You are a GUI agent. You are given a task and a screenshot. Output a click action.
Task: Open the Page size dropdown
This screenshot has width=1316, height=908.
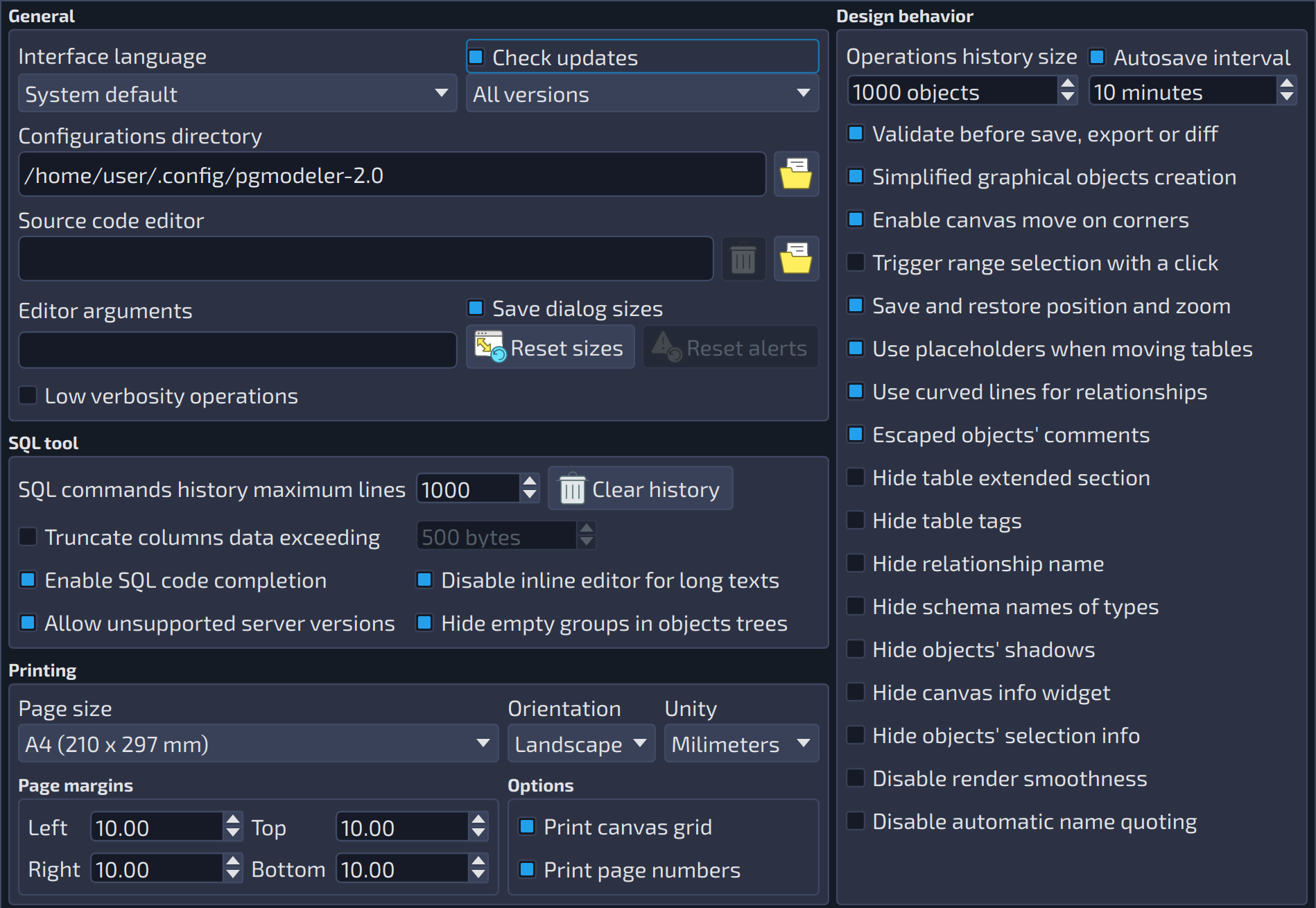point(258,744)
